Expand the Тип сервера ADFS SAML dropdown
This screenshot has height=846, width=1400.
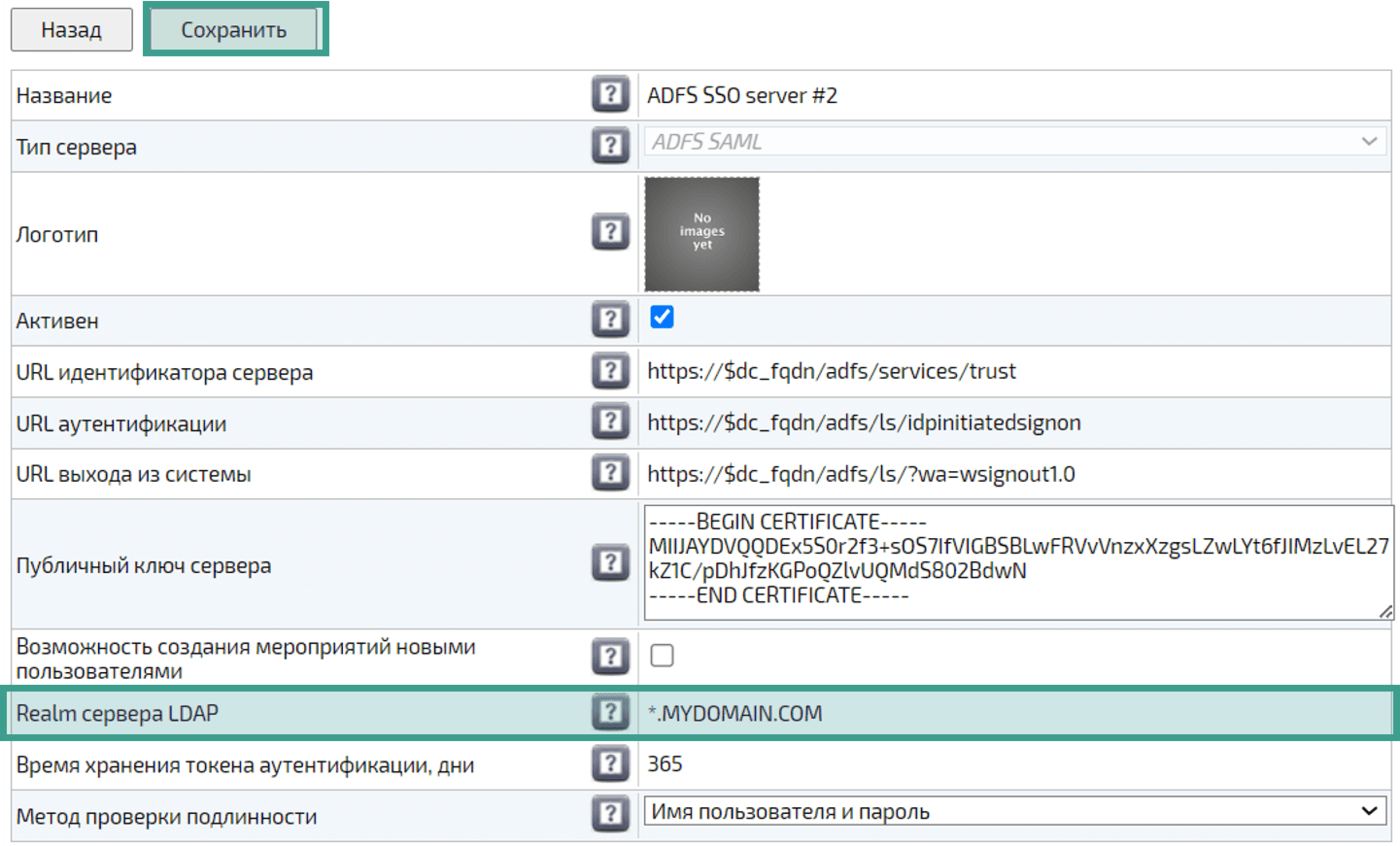(1014, 143)
